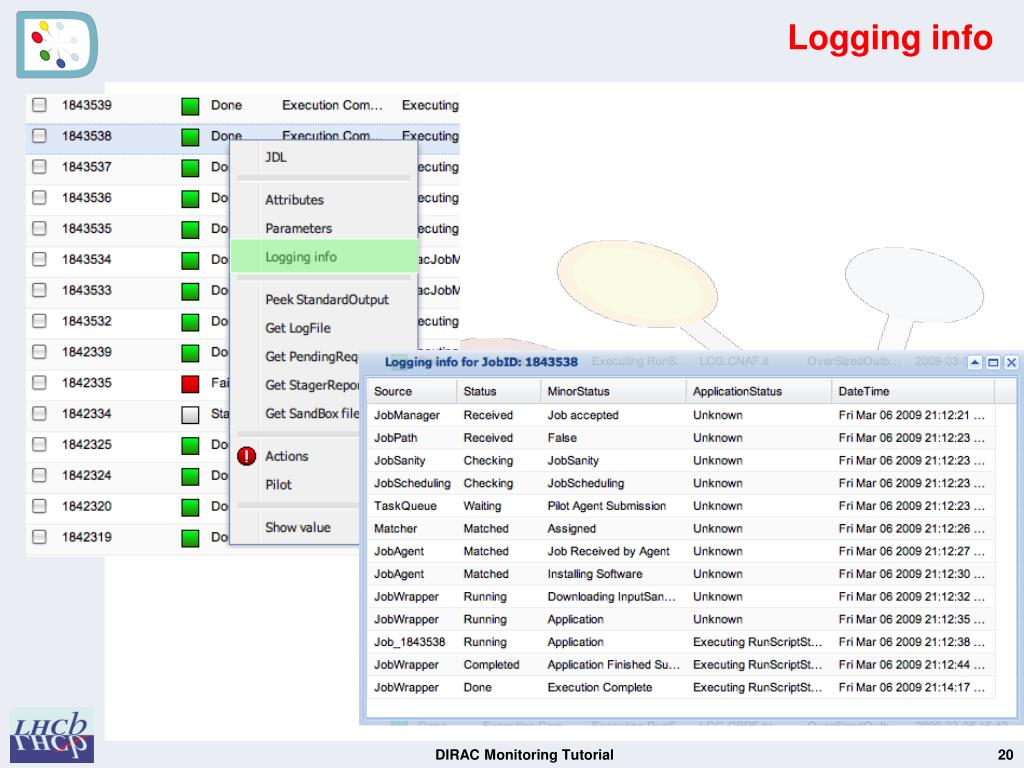
Task: Click 'Pilot Agent Submission' minor status
Action: click(x=607, y=505)
